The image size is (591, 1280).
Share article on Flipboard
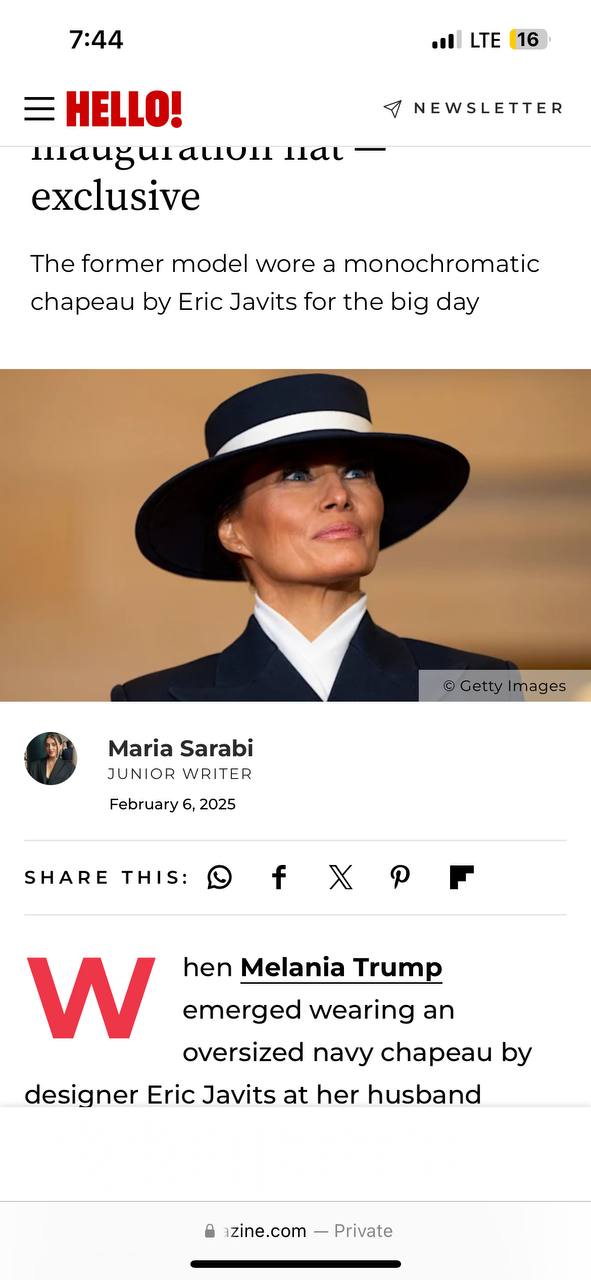click(x=461, y=877)
